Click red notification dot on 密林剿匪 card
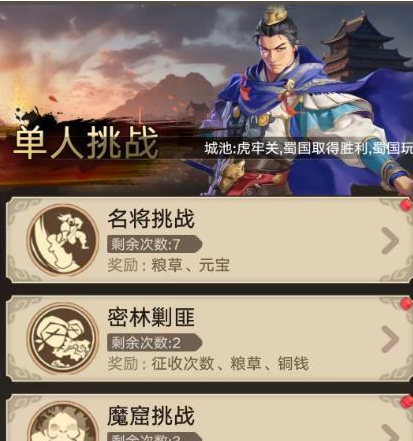 click(406, 304)
